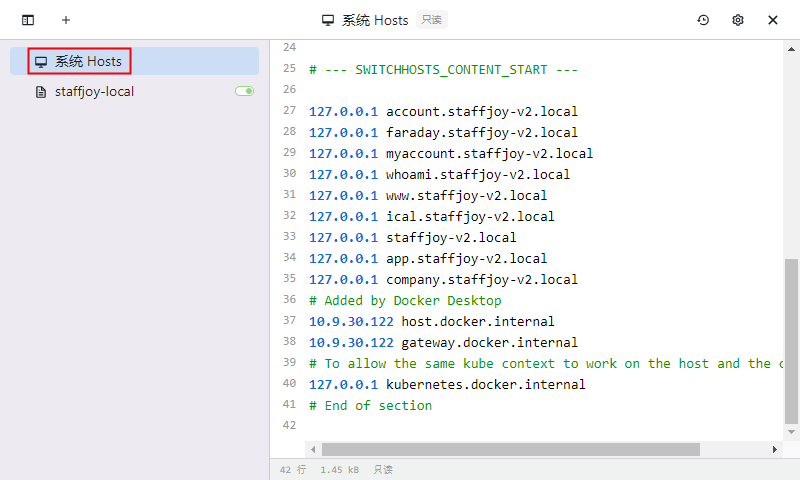Click the gateway.docker.internal entry
This screenshot has width=800, height=480.
pos(443,342)
